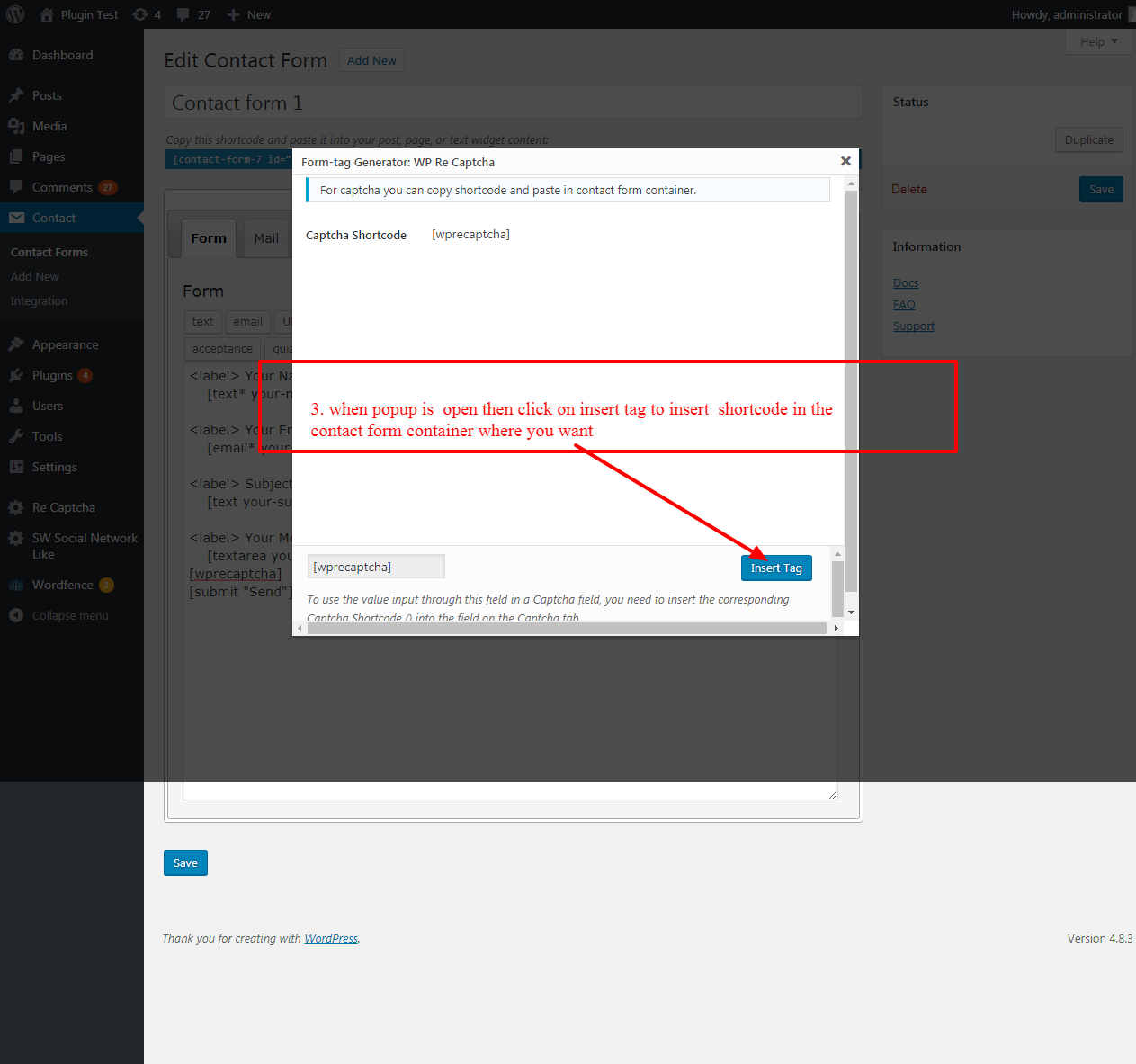
Task: Click the Version 4.8.3 footer text
Action: coord(1099,938)
